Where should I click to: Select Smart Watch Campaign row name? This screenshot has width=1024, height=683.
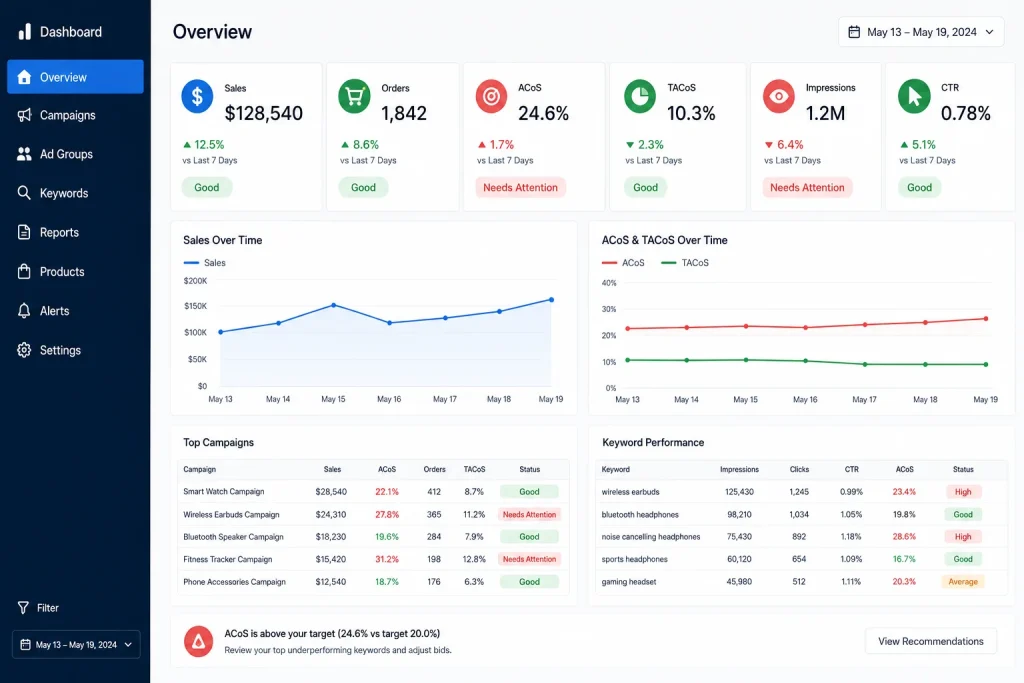[x=223, y=492]
